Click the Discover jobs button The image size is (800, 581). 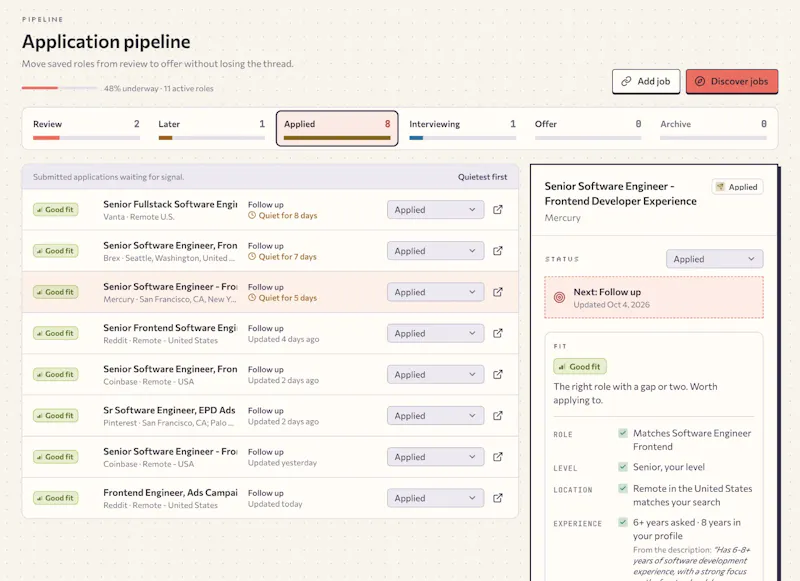tap(732, 82)
